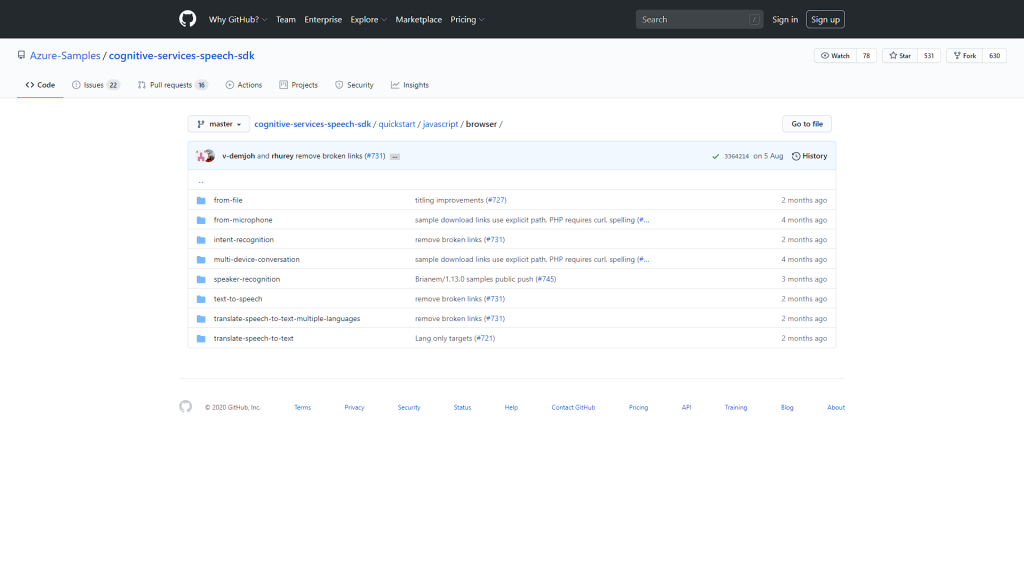Open the Status footer link
The height and width of the screenshot is (576, 1024).
coord(462,408)
